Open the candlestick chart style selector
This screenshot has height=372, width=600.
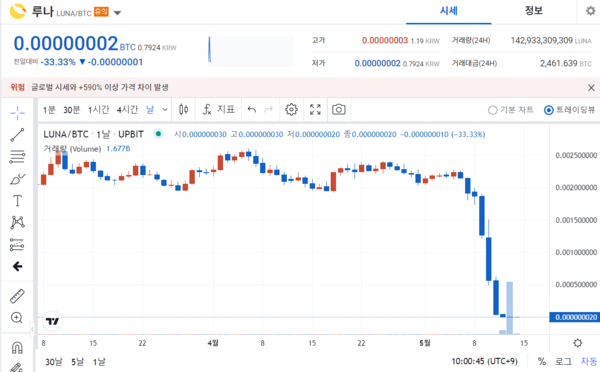coord(184,110)
